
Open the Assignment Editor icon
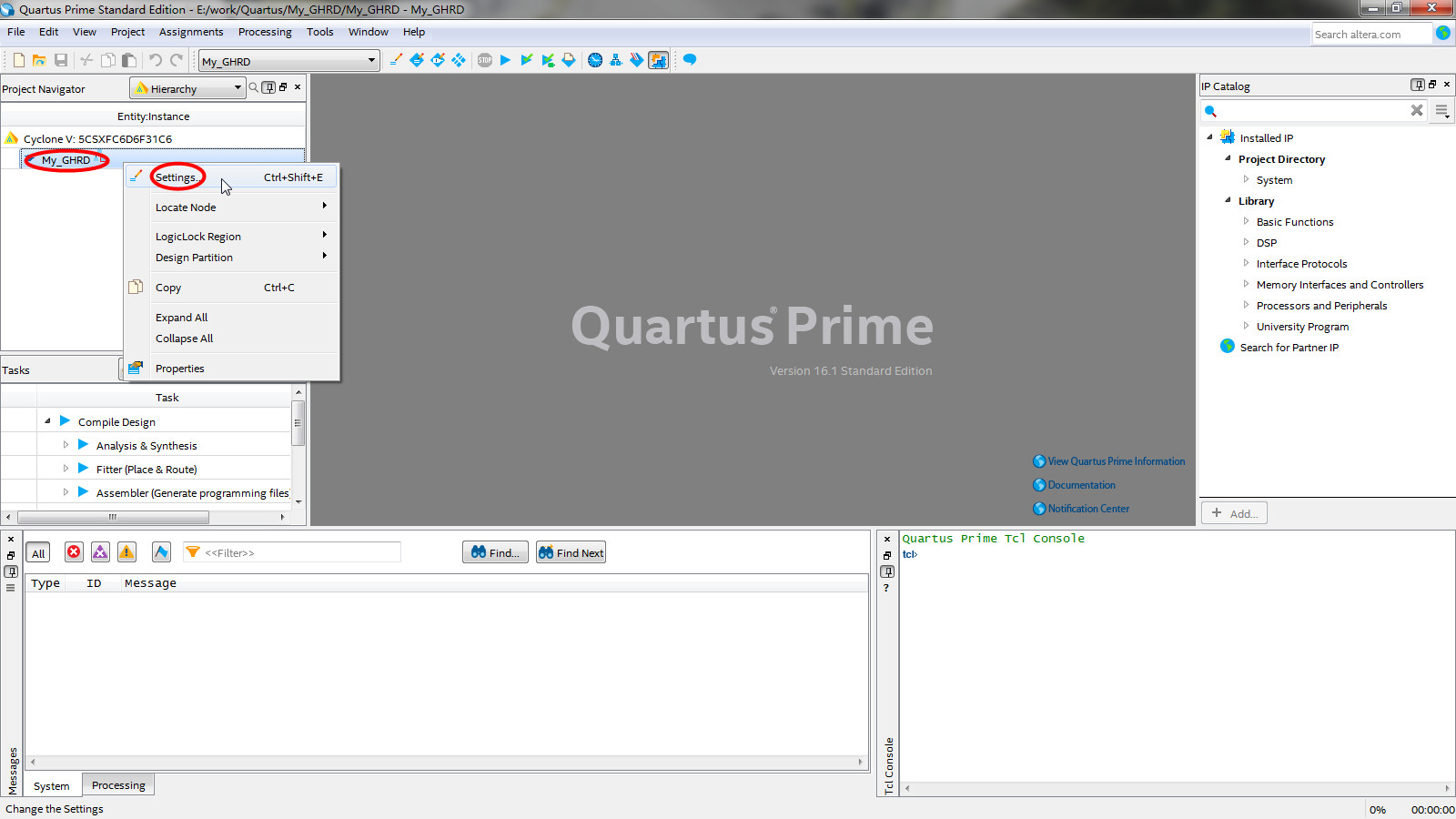point(417,60)
